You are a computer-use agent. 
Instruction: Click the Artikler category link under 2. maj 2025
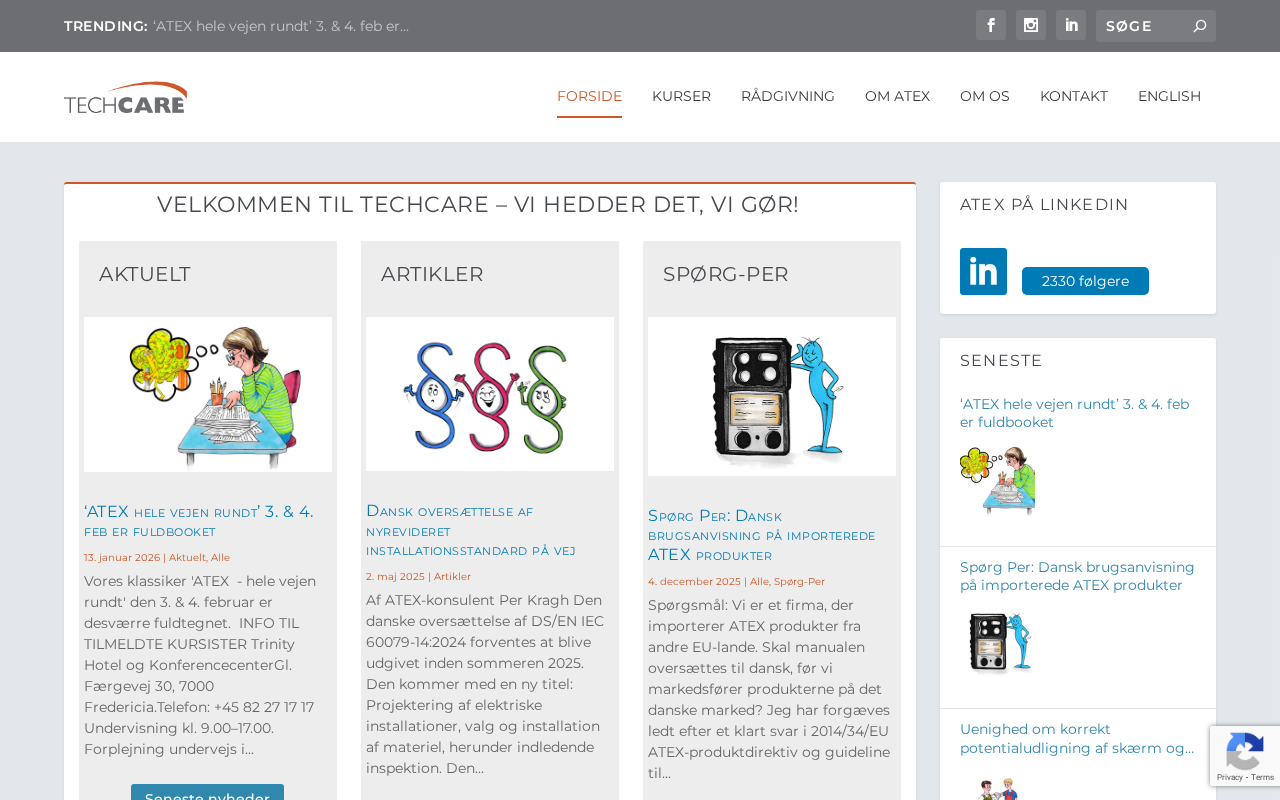(452, 576)
